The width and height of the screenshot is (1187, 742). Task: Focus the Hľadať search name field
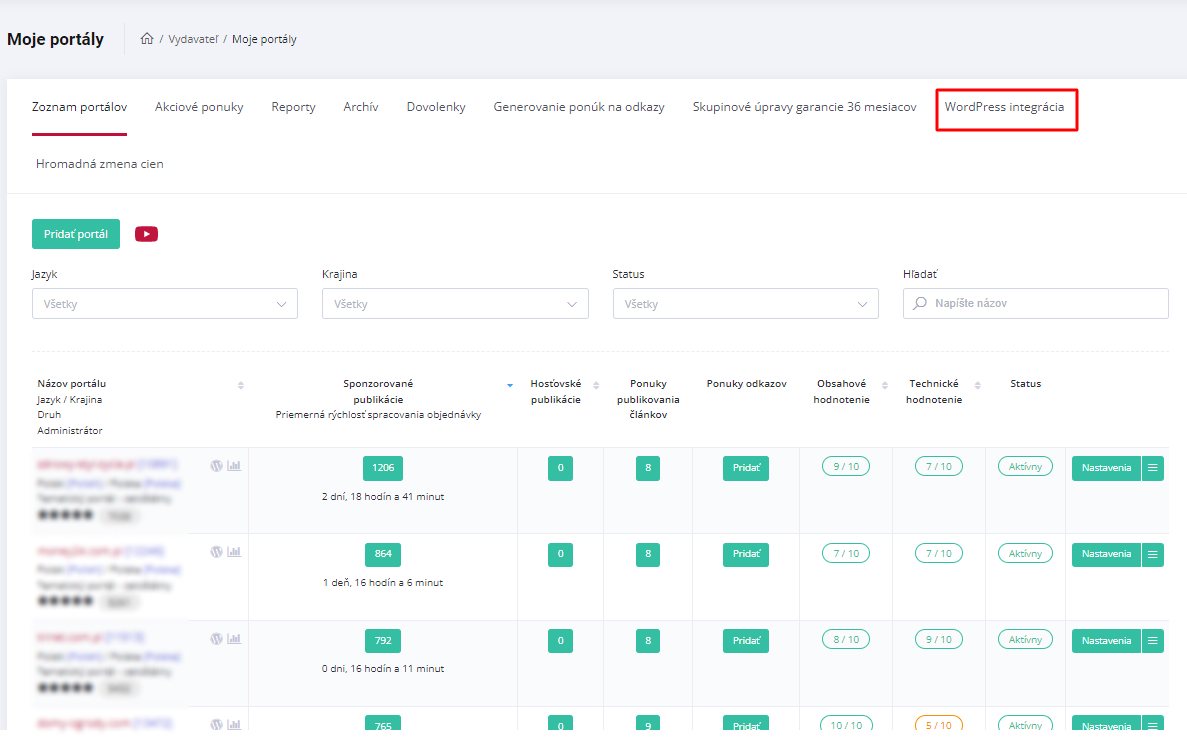[1036, 304]
